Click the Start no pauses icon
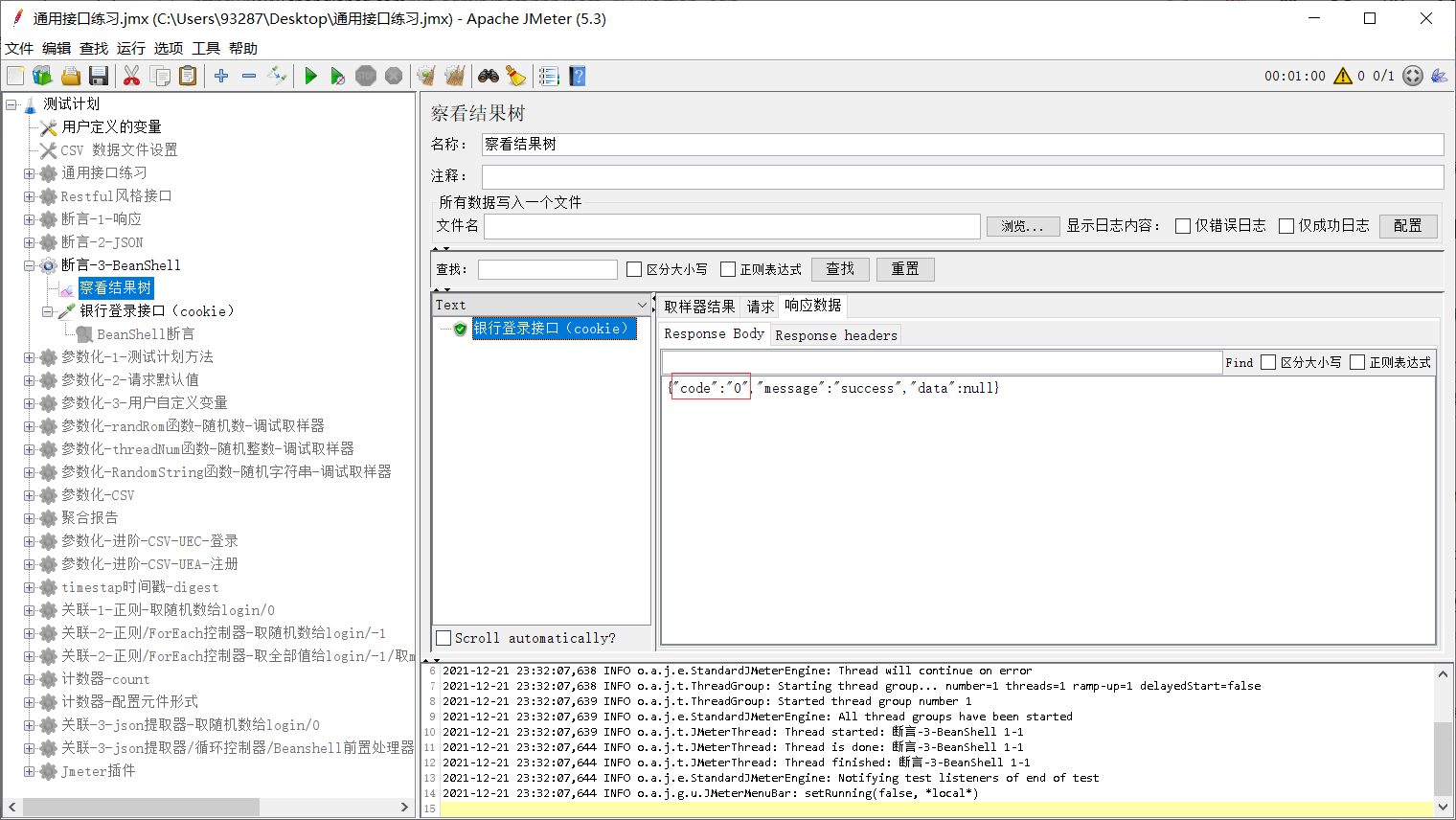The image size is (1456, 820). click(337, 76)
